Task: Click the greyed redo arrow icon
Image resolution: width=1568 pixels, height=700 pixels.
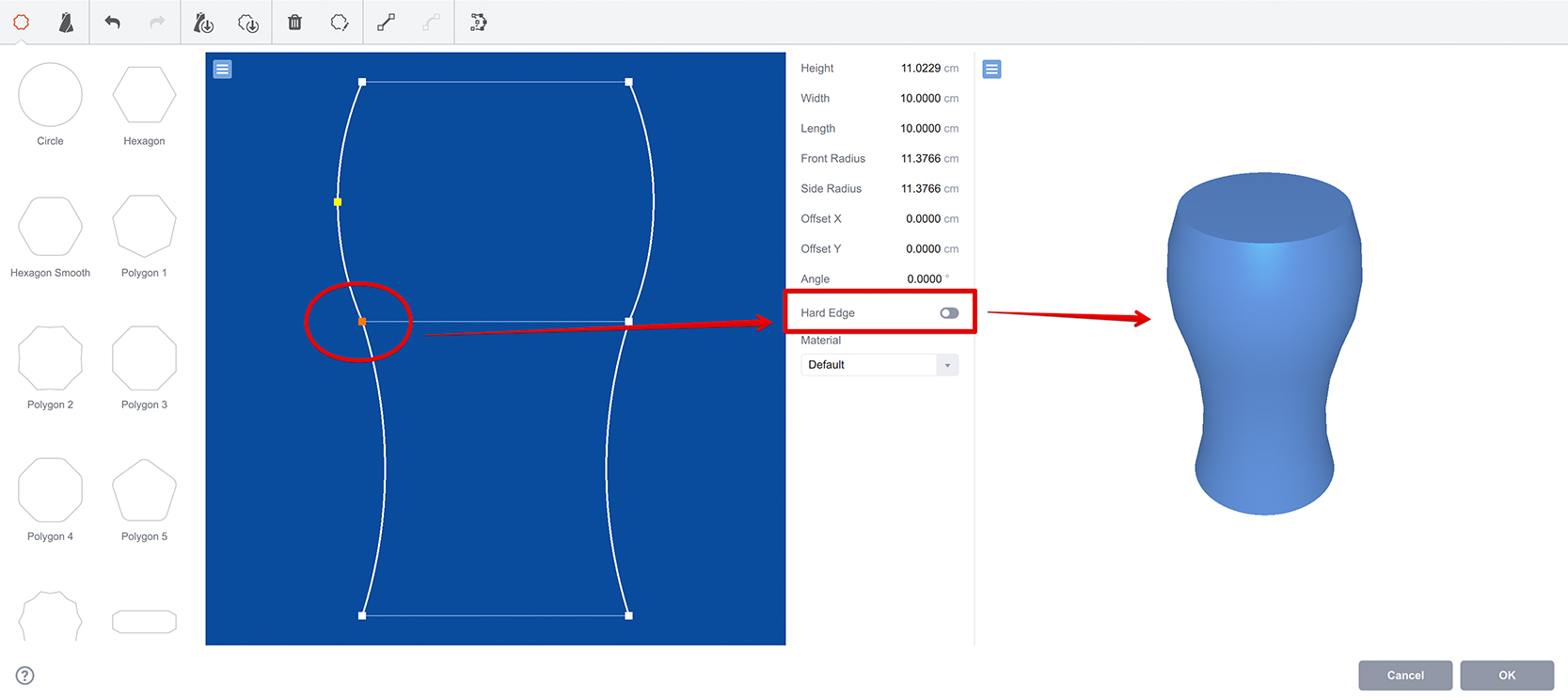Action: pos(157,23)
